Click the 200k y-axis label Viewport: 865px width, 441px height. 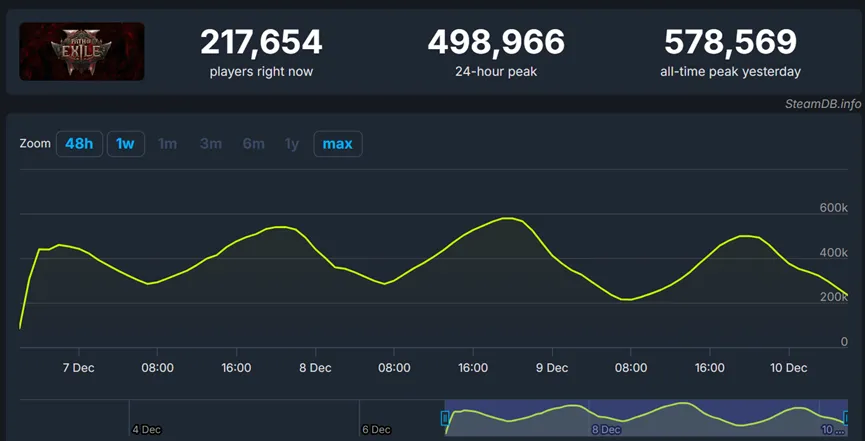click(834, 297)
